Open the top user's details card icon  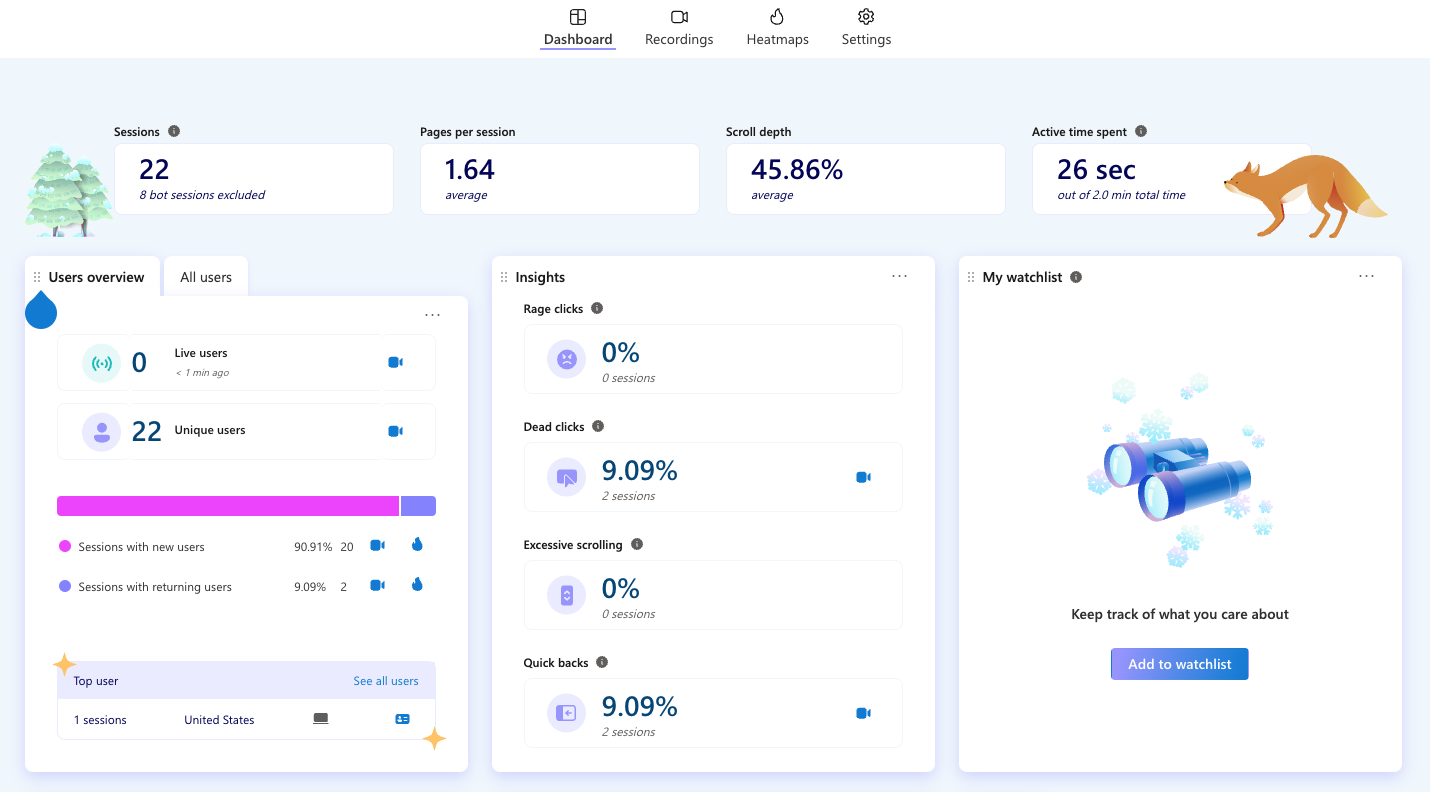tap(402, 719)
